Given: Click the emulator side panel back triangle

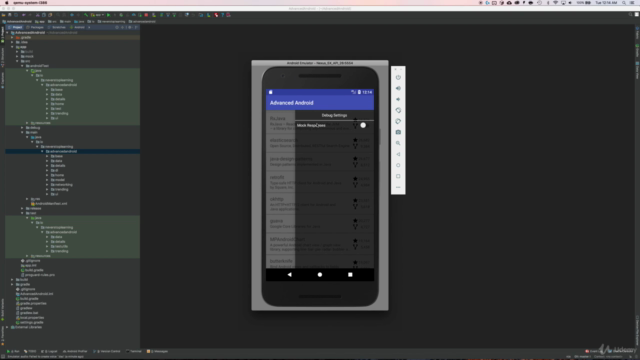Looking at the screenshot, I should pos(398,154).
